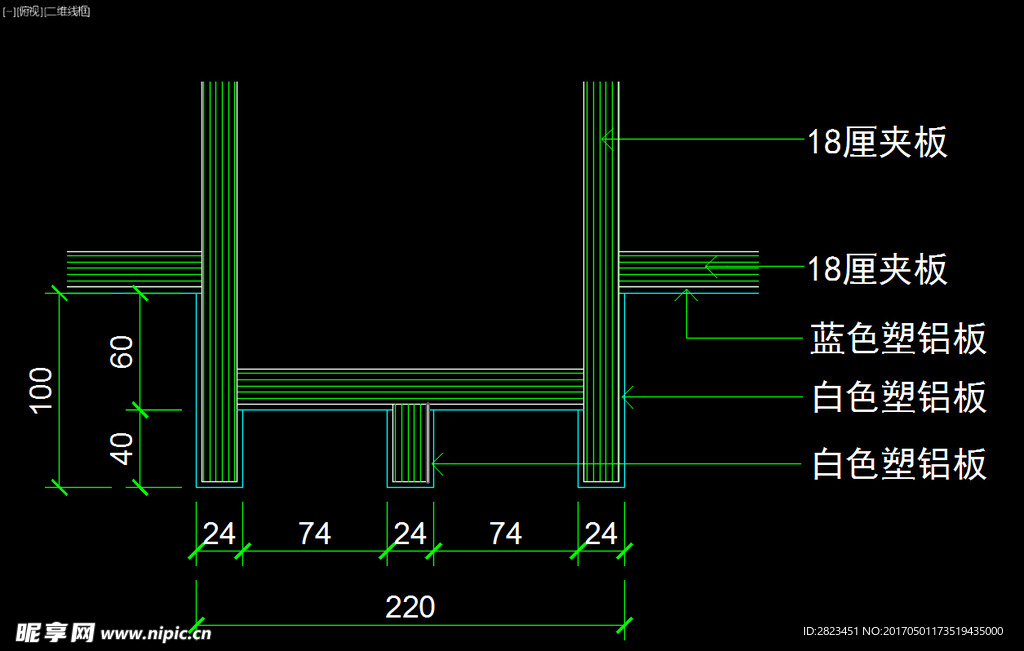Image resolution: width=1024 pixels, height=651 pixels.
Task: Pick the right 74 dimension value
Action: click(x=505, y=534)
